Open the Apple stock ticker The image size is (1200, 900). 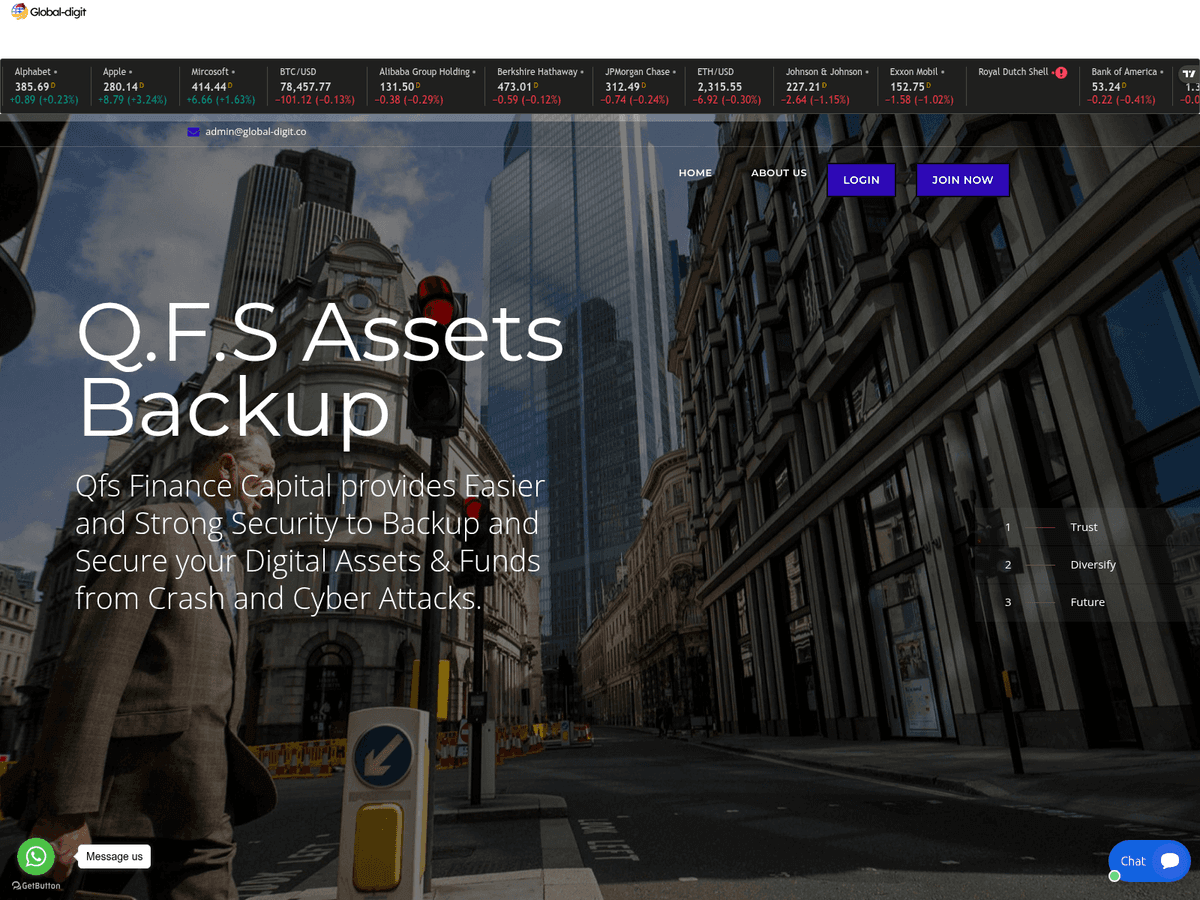coord(134,86)
